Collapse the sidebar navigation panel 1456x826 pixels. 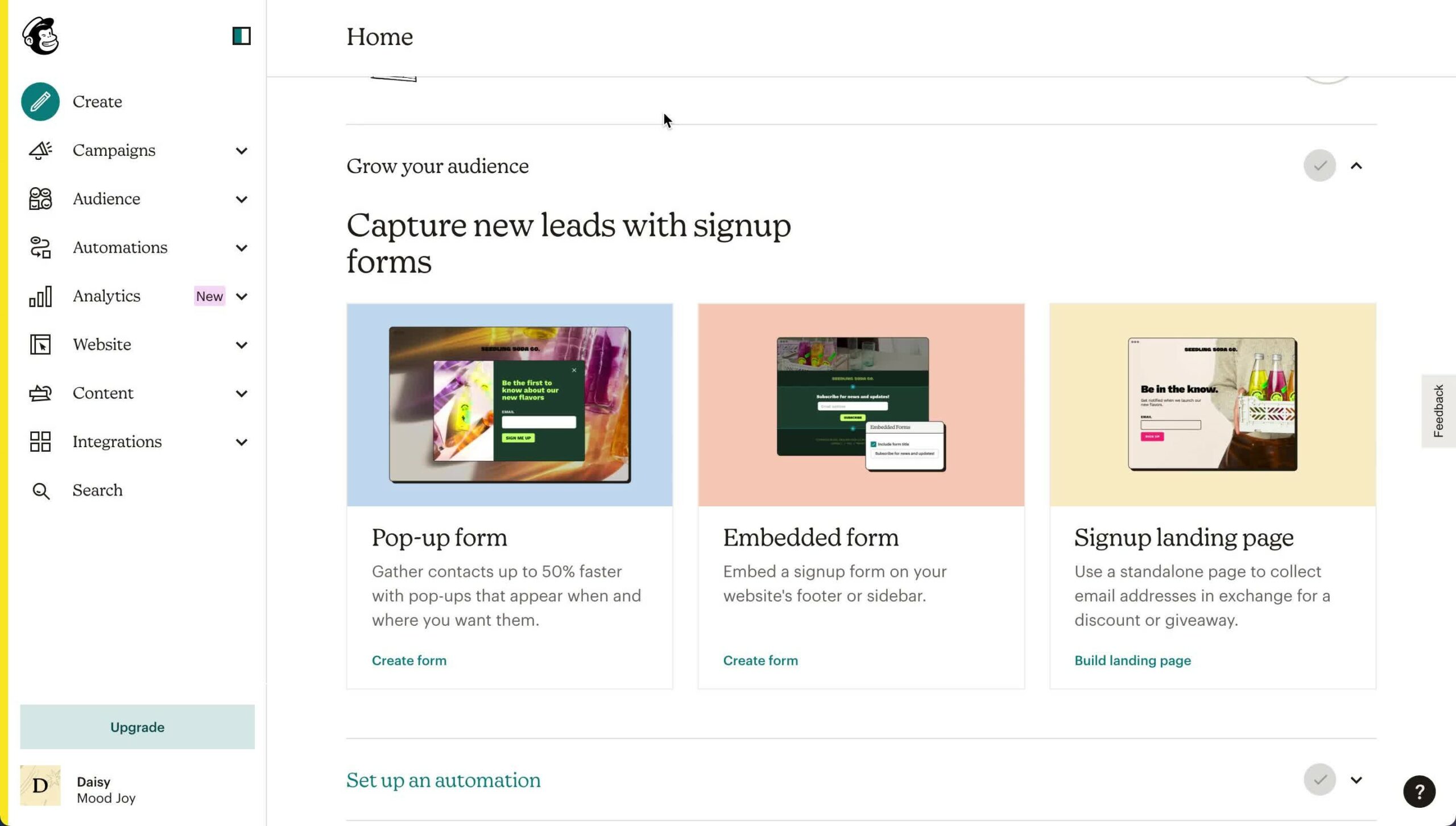click(241, 36)
